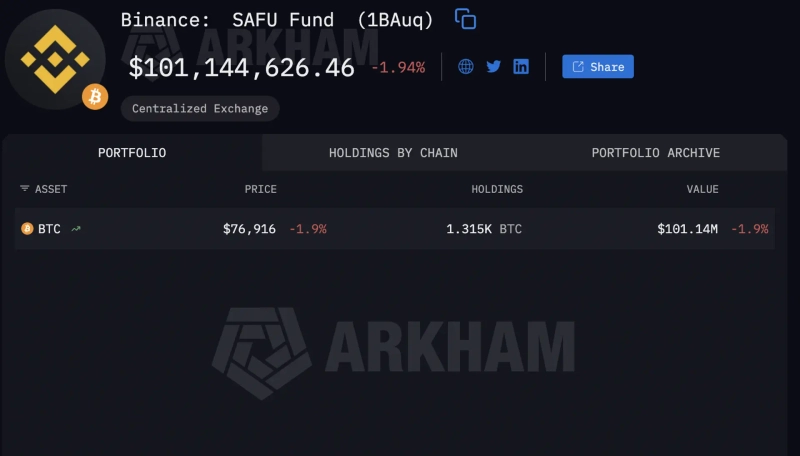Click the sort icon beside ASSET header

(x=25, y=189)
